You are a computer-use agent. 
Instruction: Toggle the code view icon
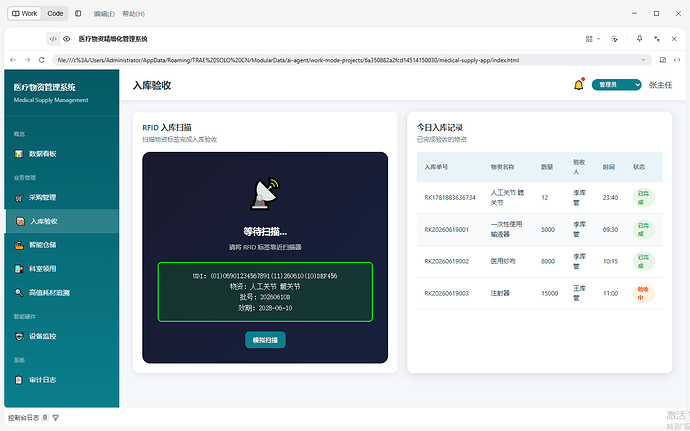click(x=53, y=39)
